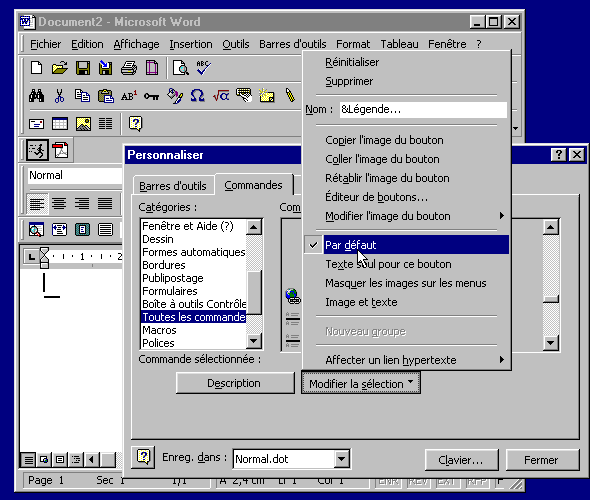Screen dimensions: 590x500
Task: Toggle align right
Action: (x=82, y=204)
